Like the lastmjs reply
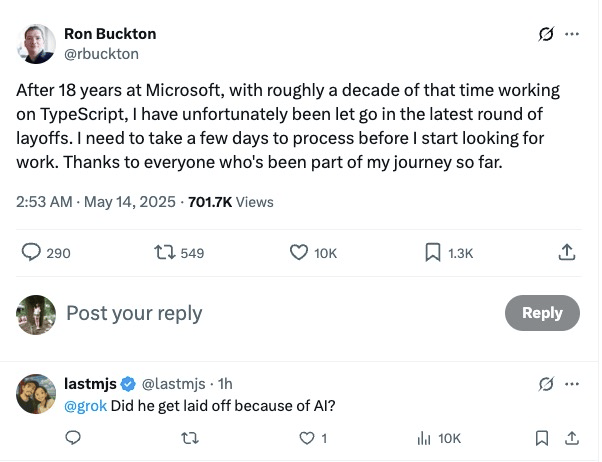Screen dimensions: 602x462 click(304, 437)
